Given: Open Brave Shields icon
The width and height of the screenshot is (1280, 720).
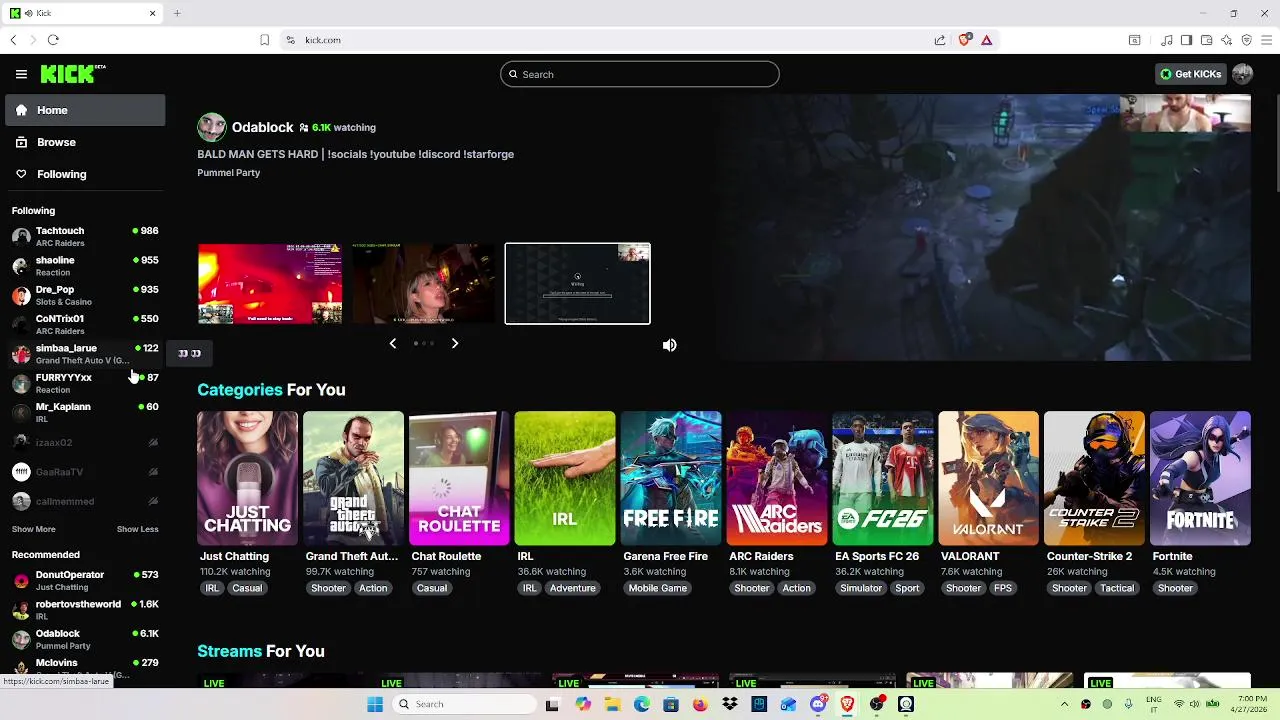Looking at the screenshot, I should (x=964, y=40).
